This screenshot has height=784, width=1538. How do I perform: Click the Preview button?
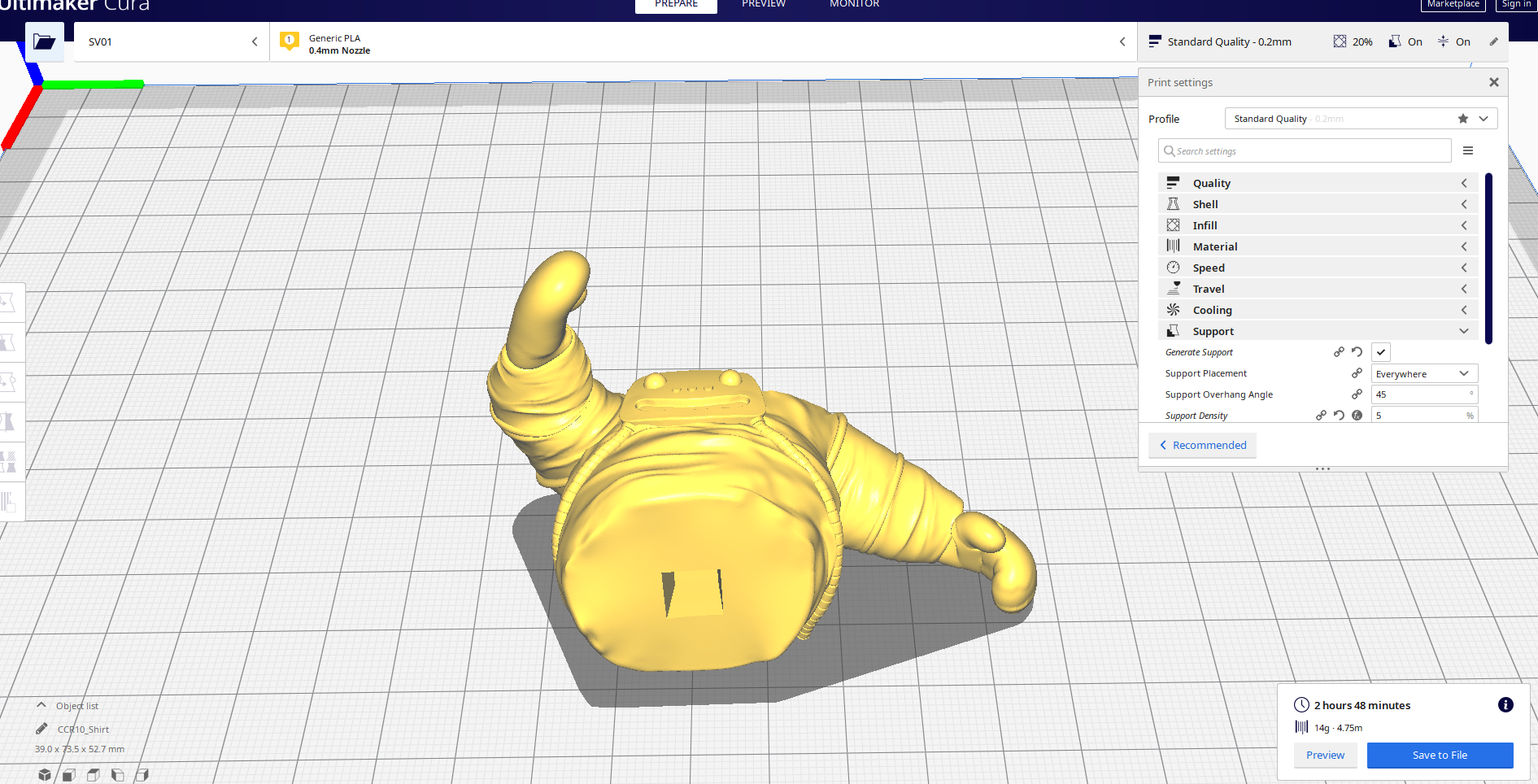point(1325,755)
